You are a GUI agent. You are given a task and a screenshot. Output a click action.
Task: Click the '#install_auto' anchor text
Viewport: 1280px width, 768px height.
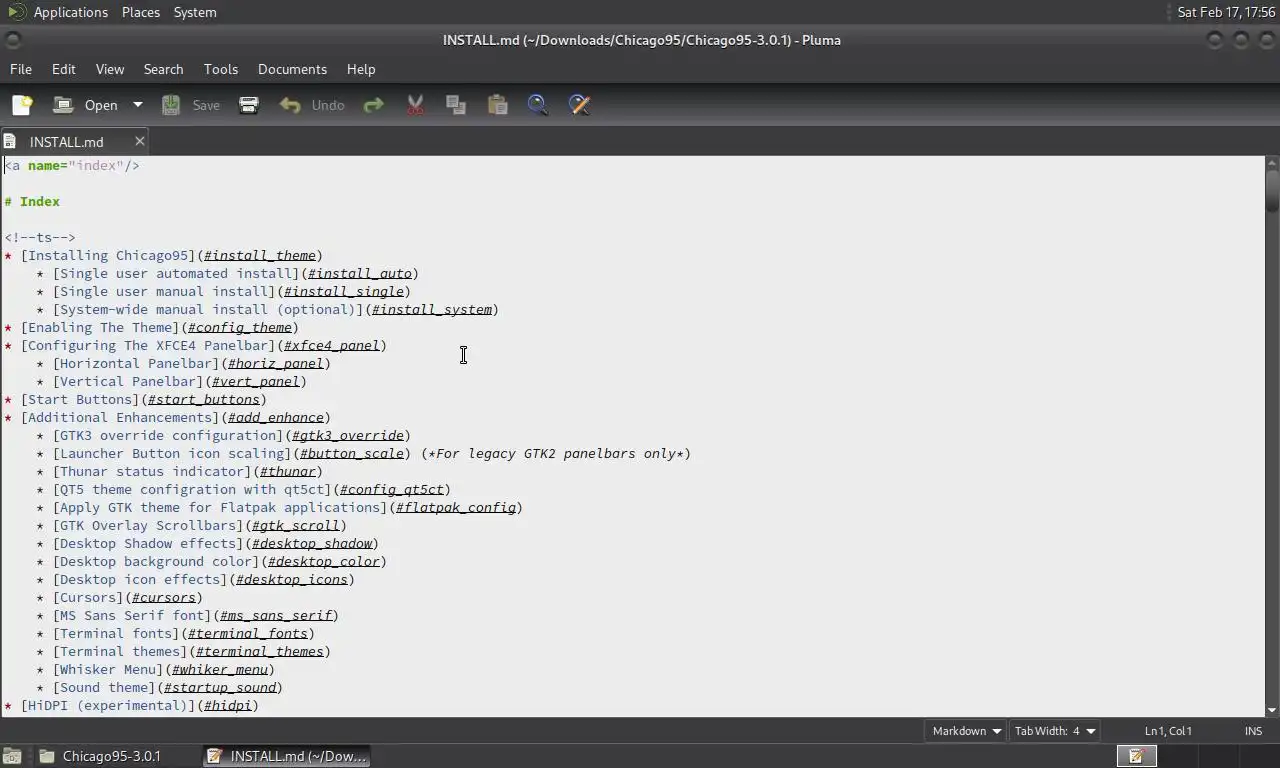360,274
